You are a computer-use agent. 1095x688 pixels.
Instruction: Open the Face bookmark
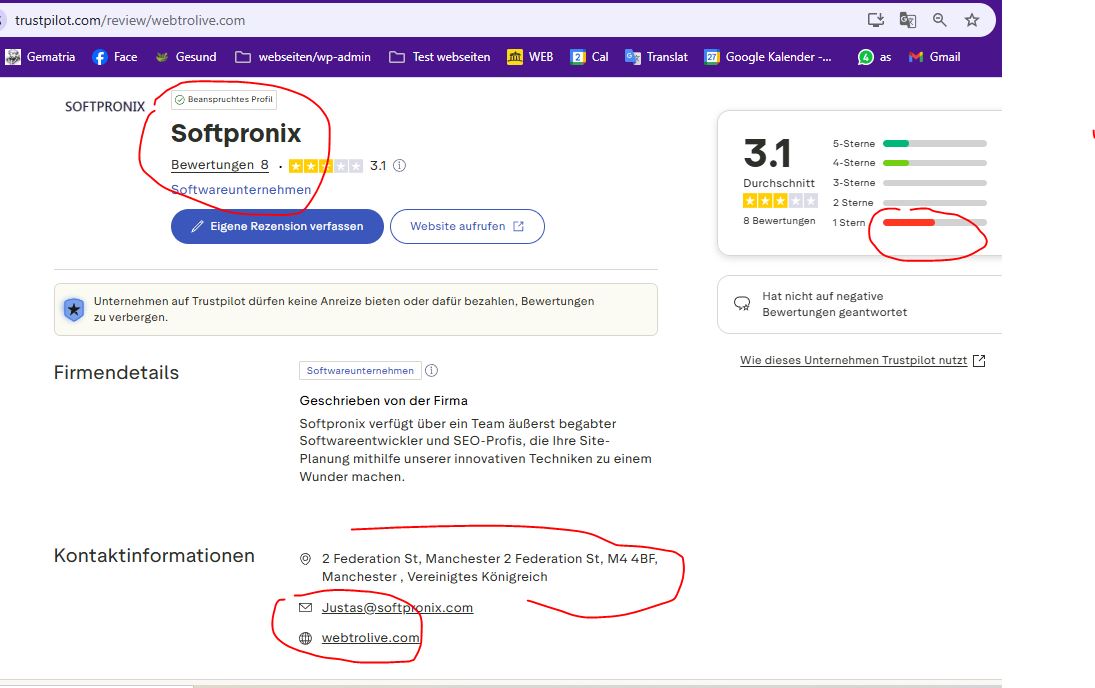point(115,57)
